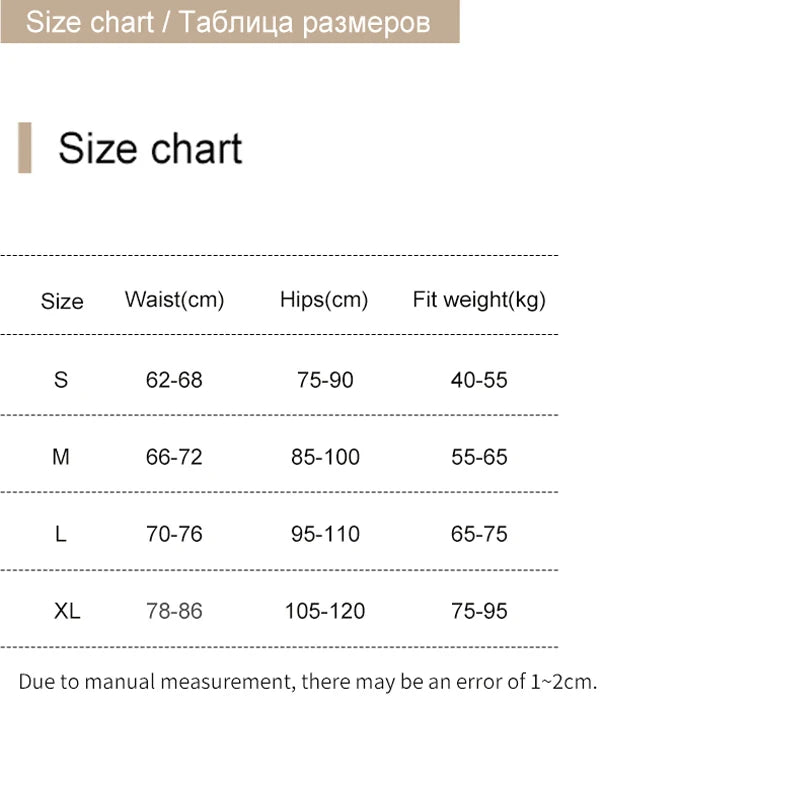Click the large "Size chart" heading
The image size is (800, 800).
[x=150, y=148]
